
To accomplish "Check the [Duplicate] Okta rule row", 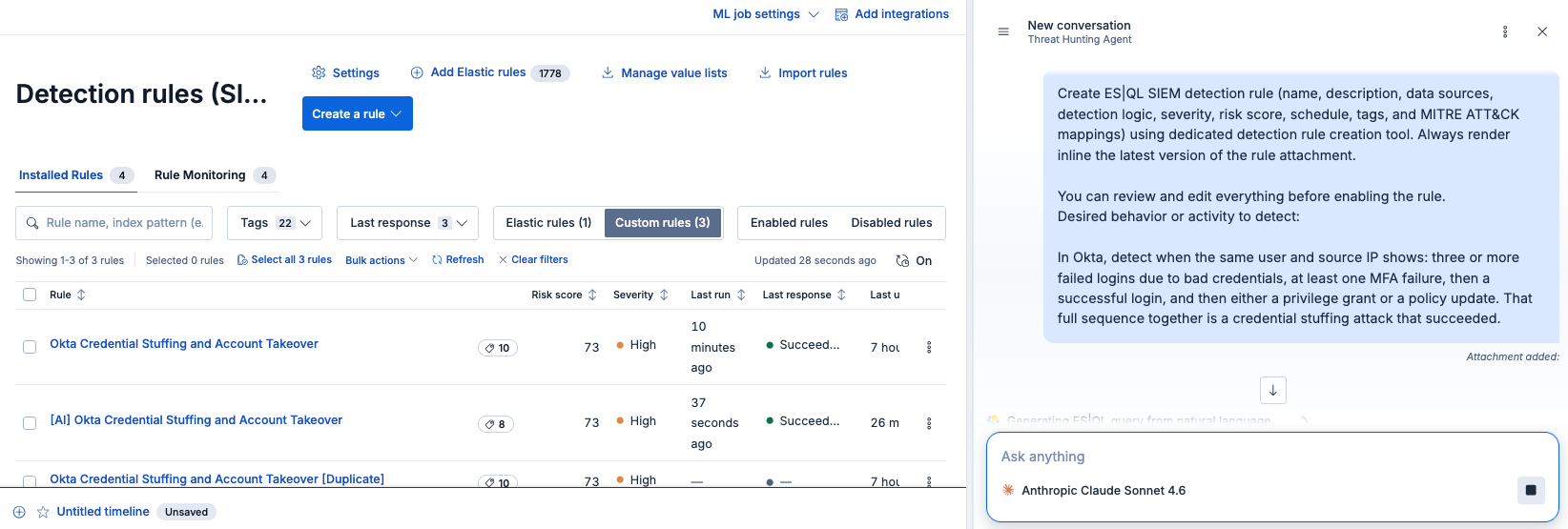I will (30, 481).
